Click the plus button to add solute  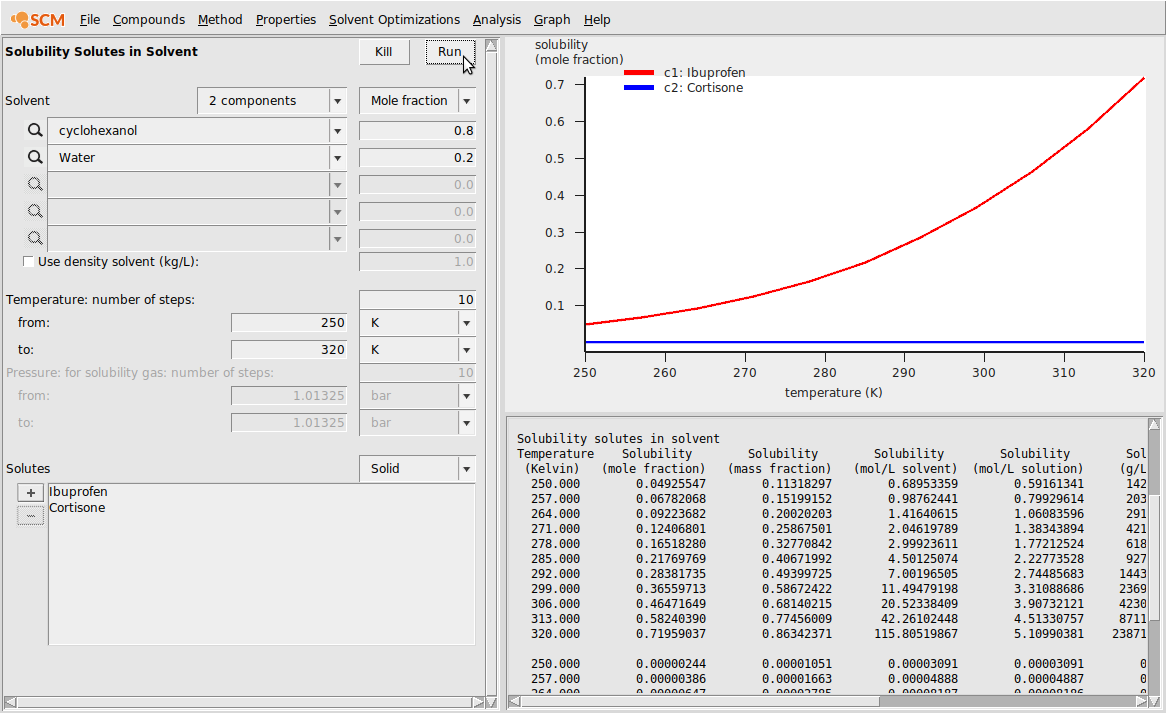point(31,493)
